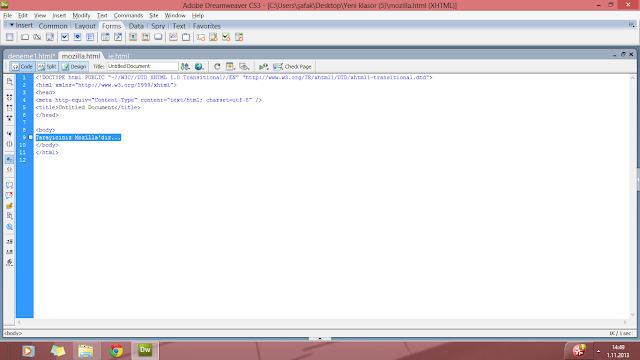
Task: Open the Modify menu
Action: pyautogui.click(x=81, y=16)
